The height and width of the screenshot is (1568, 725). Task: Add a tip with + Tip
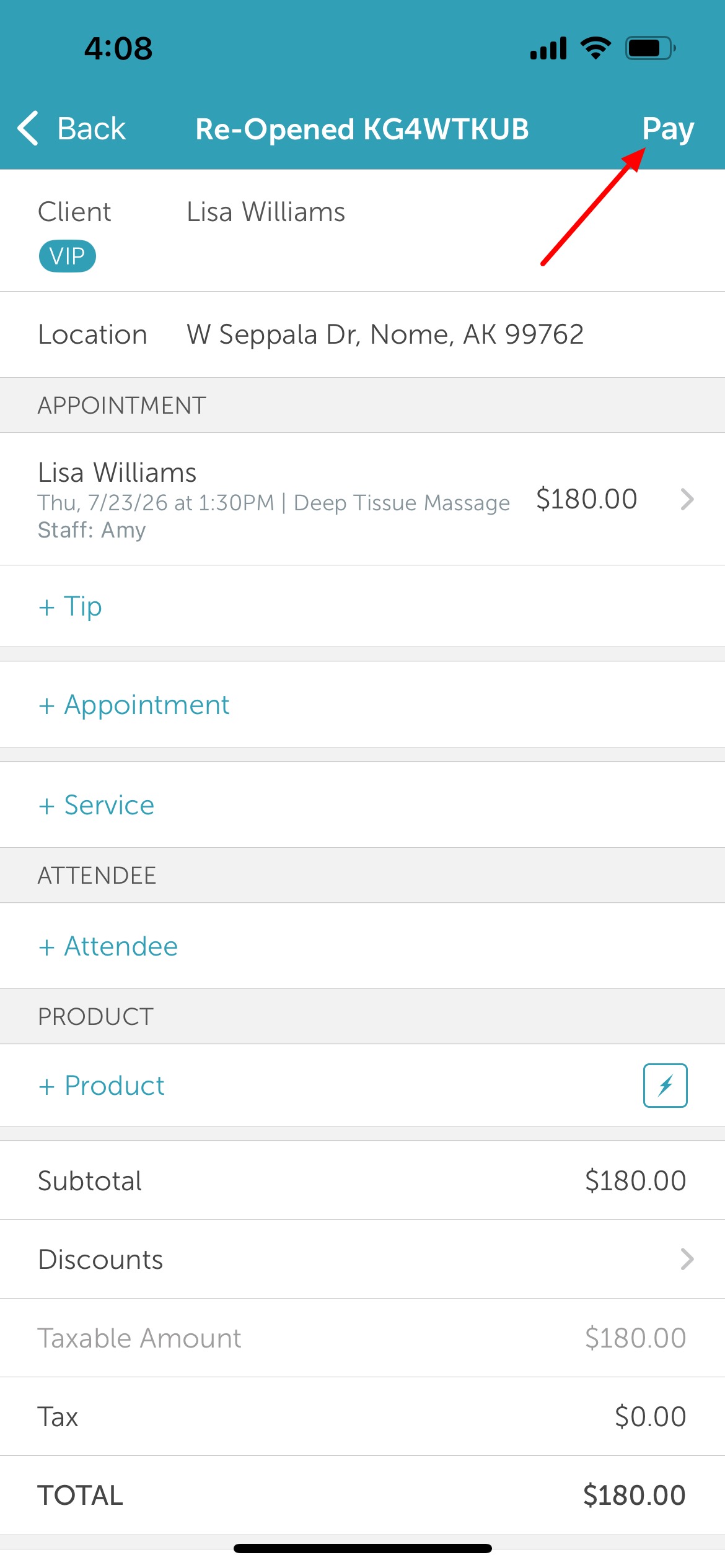70,606
